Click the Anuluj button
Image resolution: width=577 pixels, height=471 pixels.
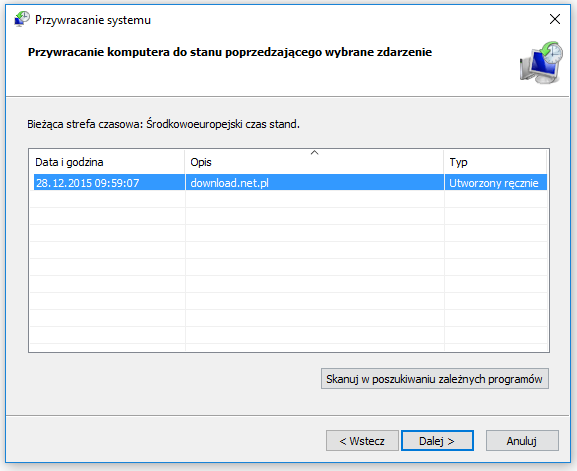pyautogui.click(x=522, y=440)
